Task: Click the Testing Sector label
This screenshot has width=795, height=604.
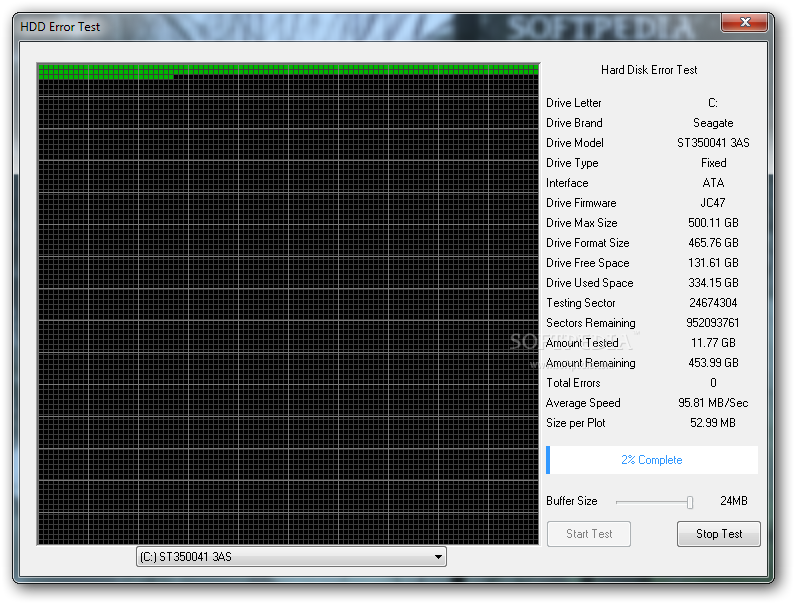Action: point(581,303)
